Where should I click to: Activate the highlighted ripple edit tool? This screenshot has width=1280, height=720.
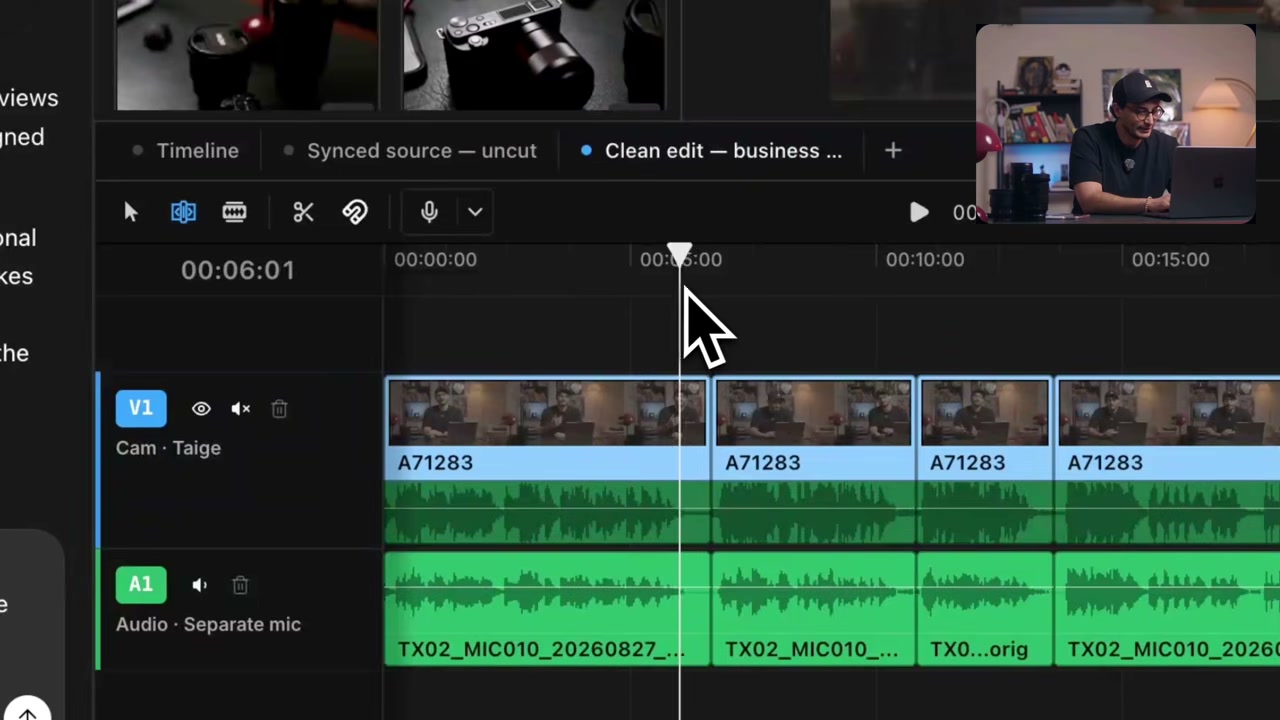coord(183,212)
